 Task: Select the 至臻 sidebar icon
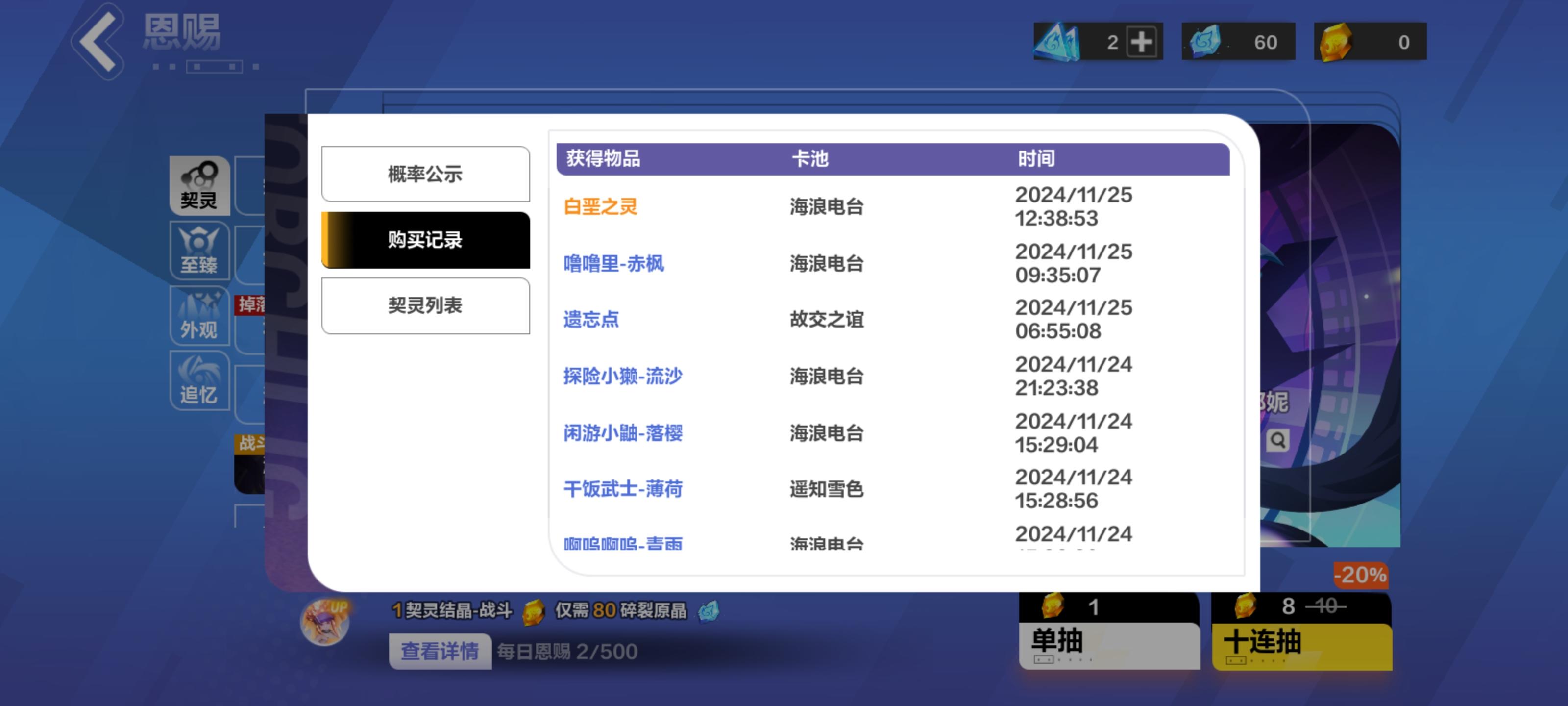(199, 251)
